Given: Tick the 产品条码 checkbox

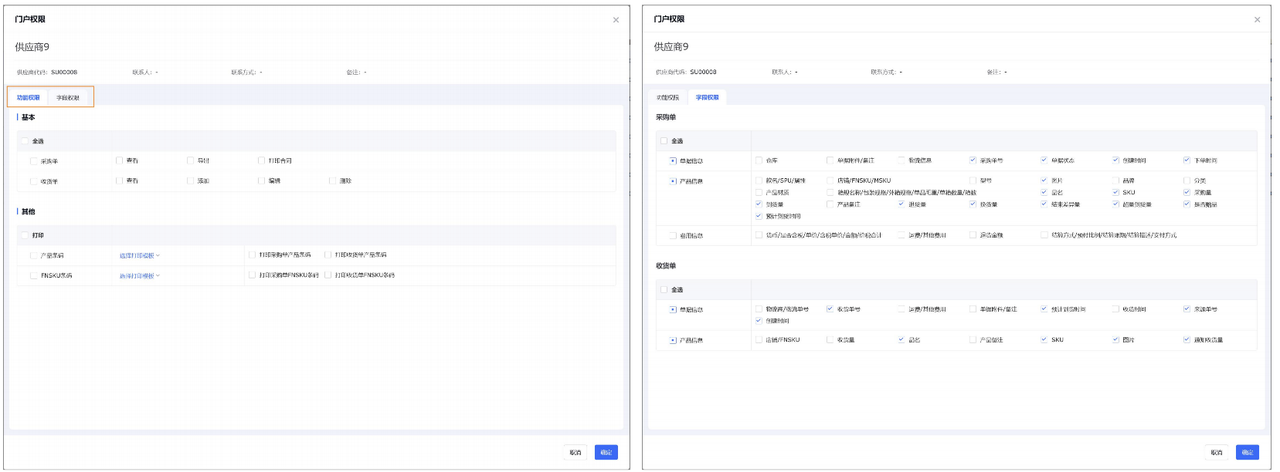Looking at the screenshot, I should tap(35, 255).
